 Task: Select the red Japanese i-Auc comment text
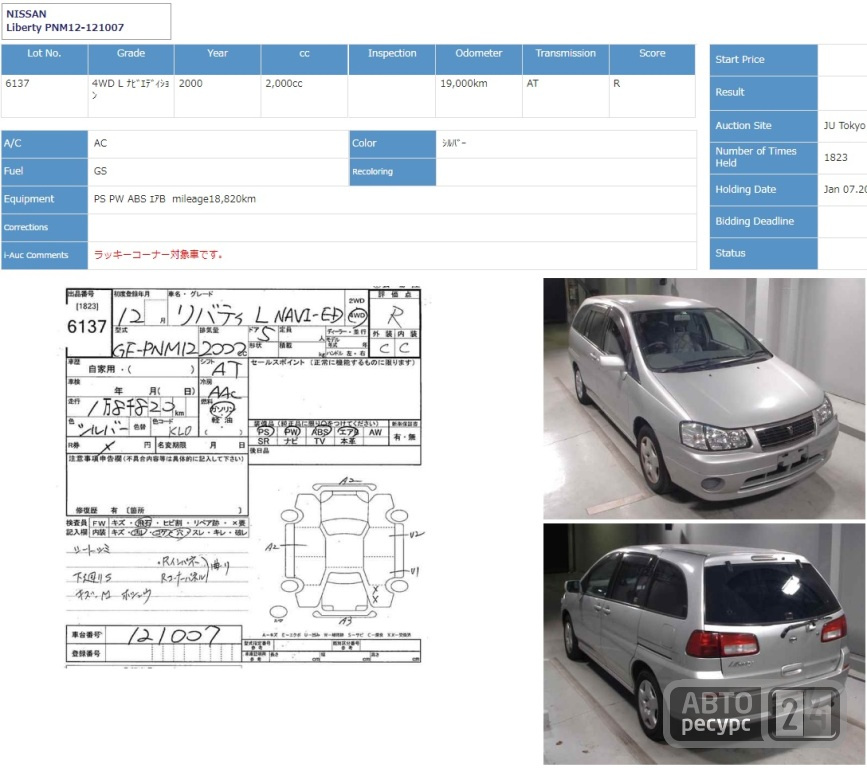pos(158,255)
